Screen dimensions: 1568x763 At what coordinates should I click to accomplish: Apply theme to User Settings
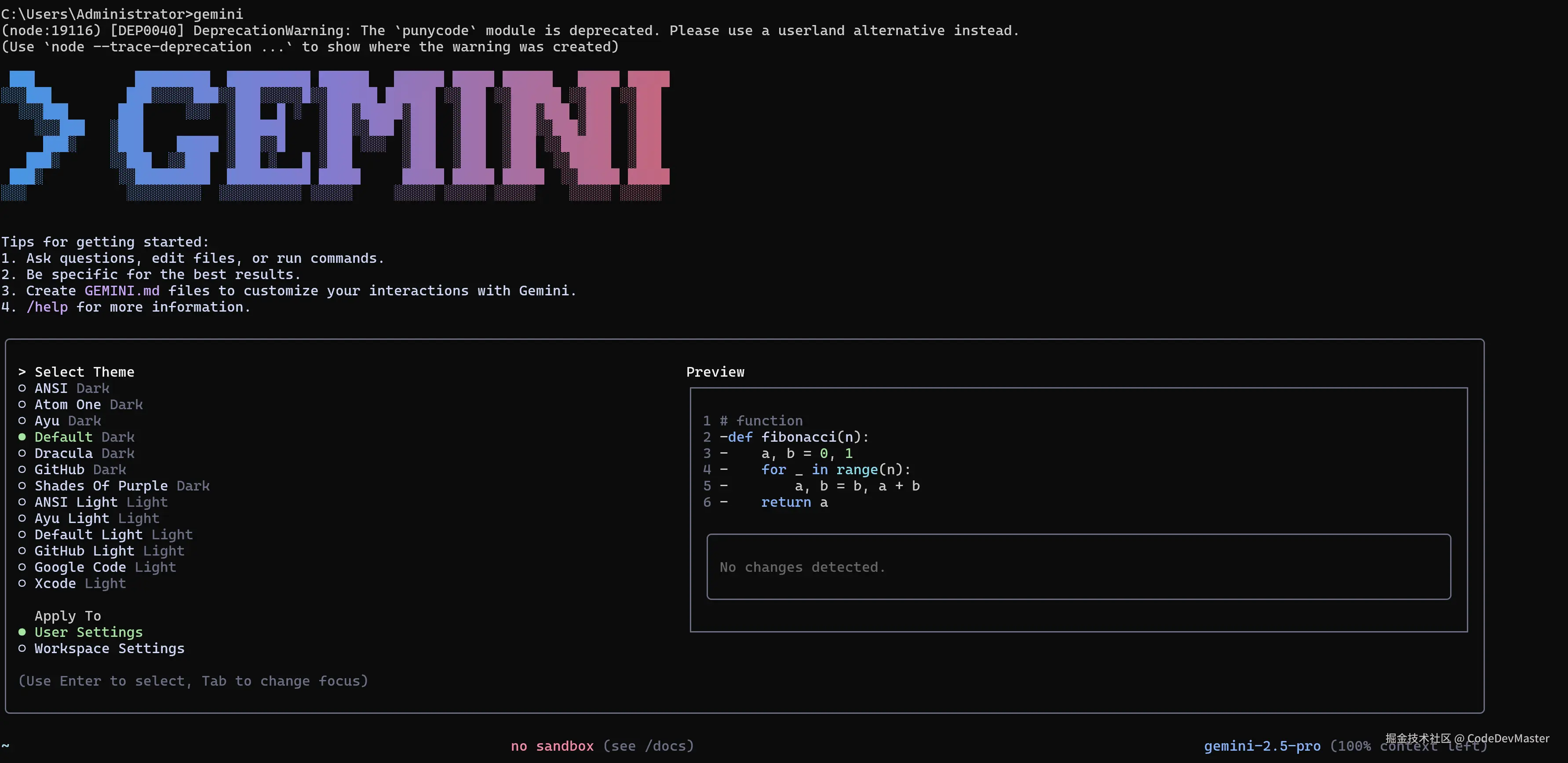pos(80,632)
